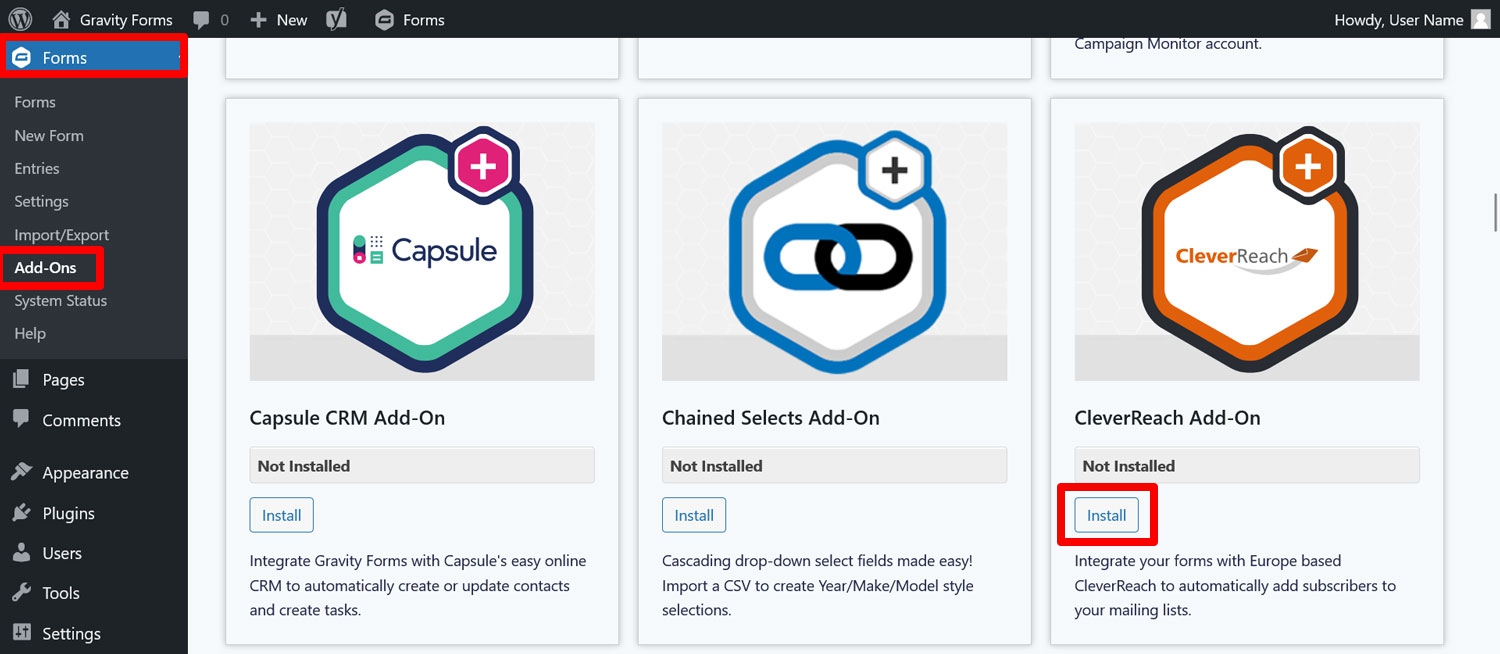Open the WordPress Settings sidebar menu
Image resolution: width=1500 pixels, height=654 pixels.
click(71, 633)
